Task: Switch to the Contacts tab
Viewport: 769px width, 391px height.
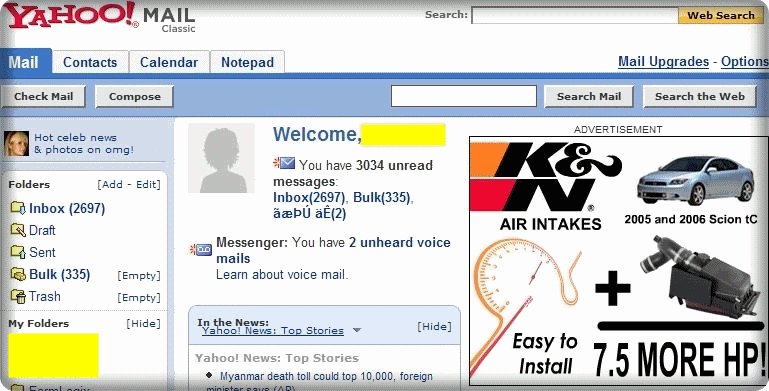Action: point(90,62)
